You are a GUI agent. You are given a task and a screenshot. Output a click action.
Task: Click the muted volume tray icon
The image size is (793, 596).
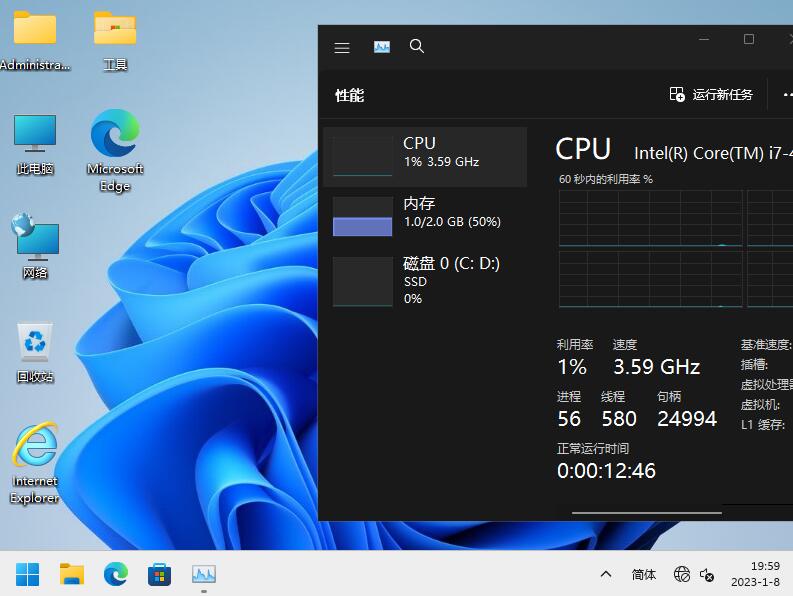(707, 574)
